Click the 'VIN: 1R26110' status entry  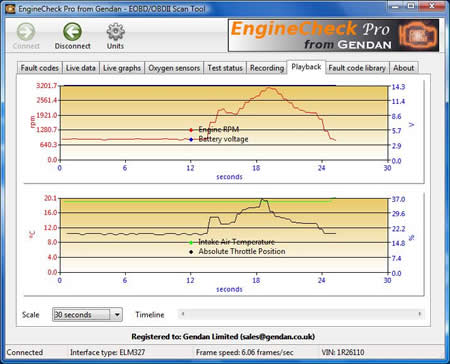(343, 352)
